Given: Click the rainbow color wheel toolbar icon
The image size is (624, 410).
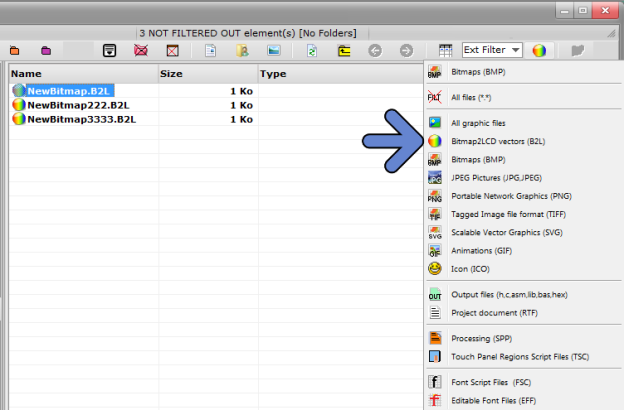Looking at the screenshot, I should 539,50.
